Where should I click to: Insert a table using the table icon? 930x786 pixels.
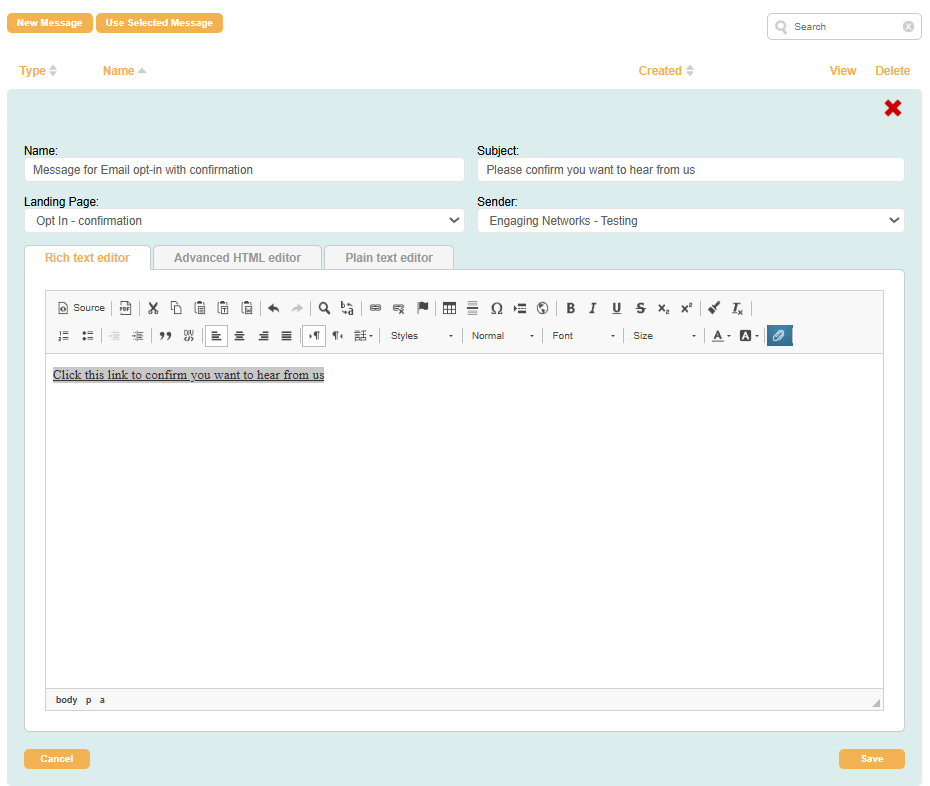449,308
